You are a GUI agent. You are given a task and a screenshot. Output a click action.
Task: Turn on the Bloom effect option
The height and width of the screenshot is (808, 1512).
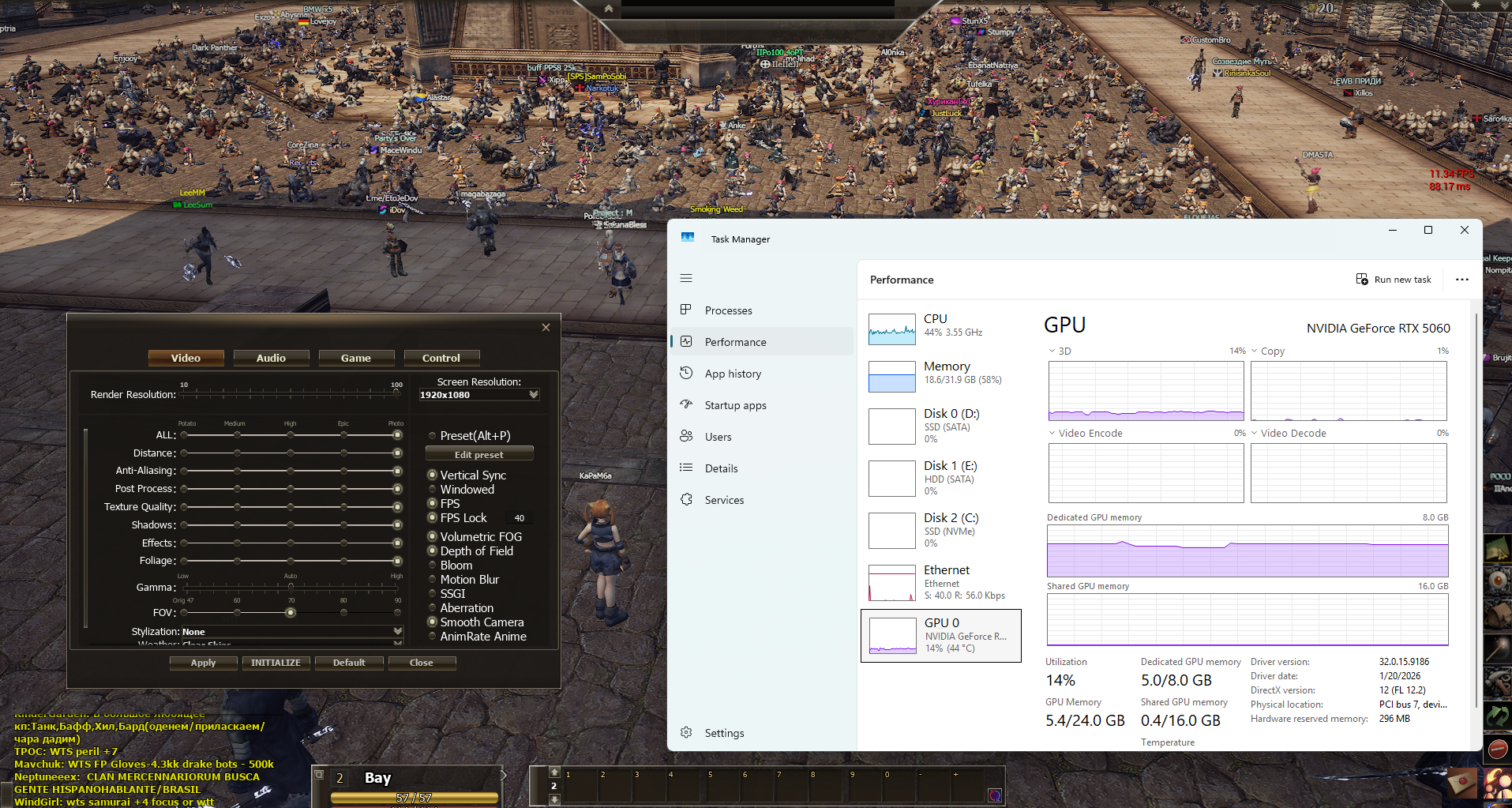pos(433,566)
